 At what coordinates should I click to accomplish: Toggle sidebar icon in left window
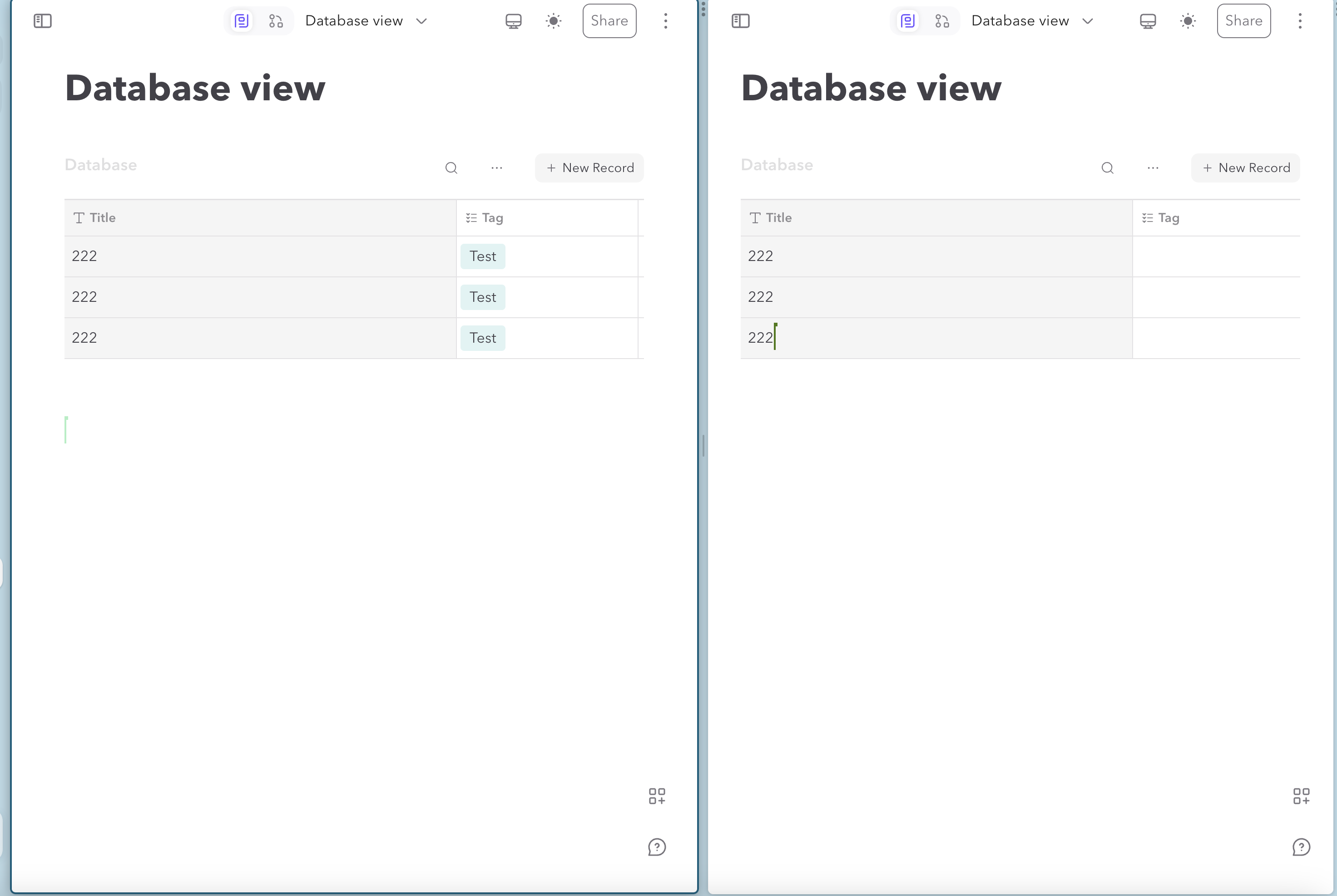point(43,21)
